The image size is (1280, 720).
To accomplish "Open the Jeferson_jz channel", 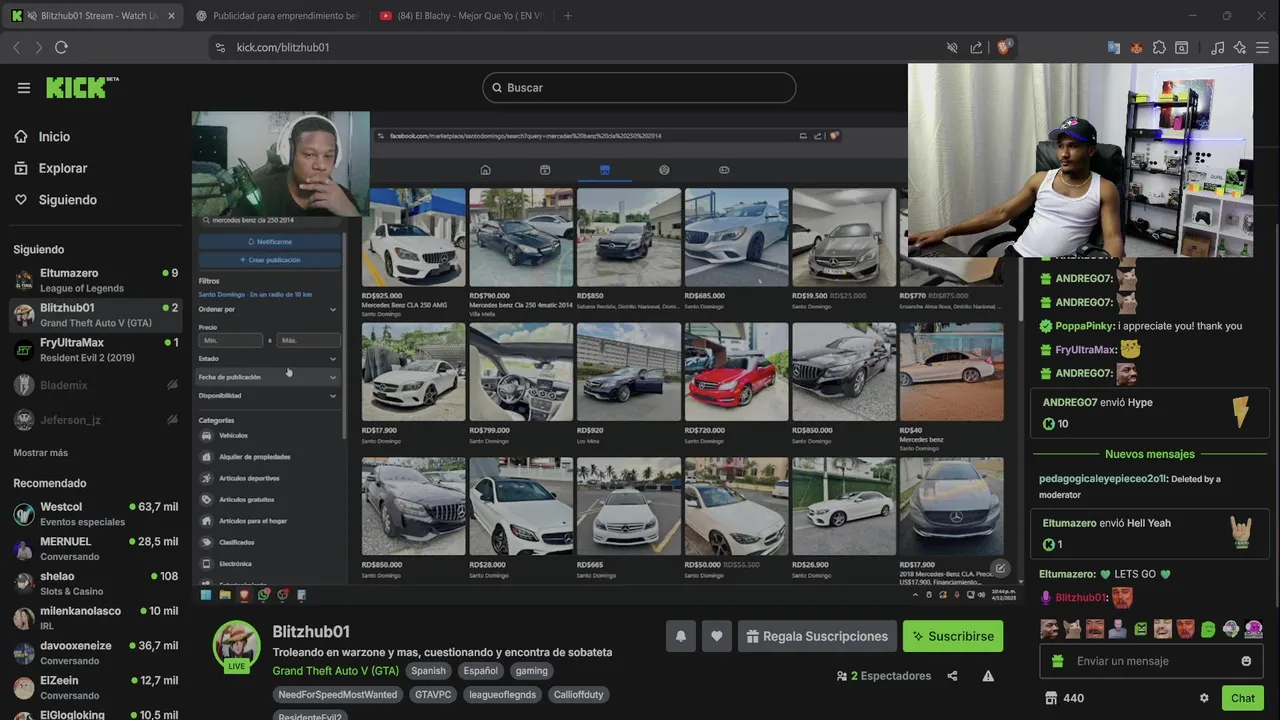I will (95, 420).
